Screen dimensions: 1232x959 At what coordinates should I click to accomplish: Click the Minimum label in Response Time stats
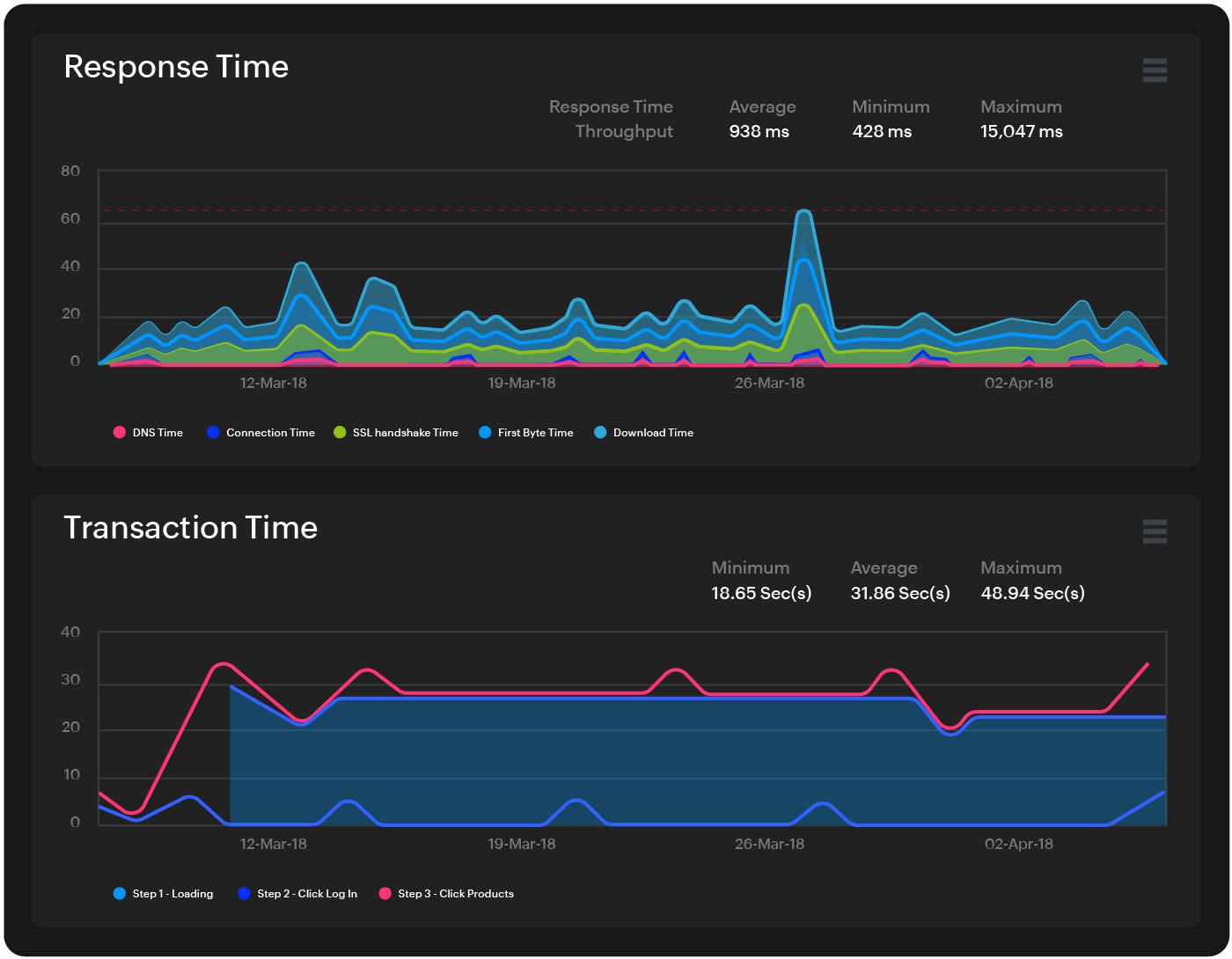[891, 106]
